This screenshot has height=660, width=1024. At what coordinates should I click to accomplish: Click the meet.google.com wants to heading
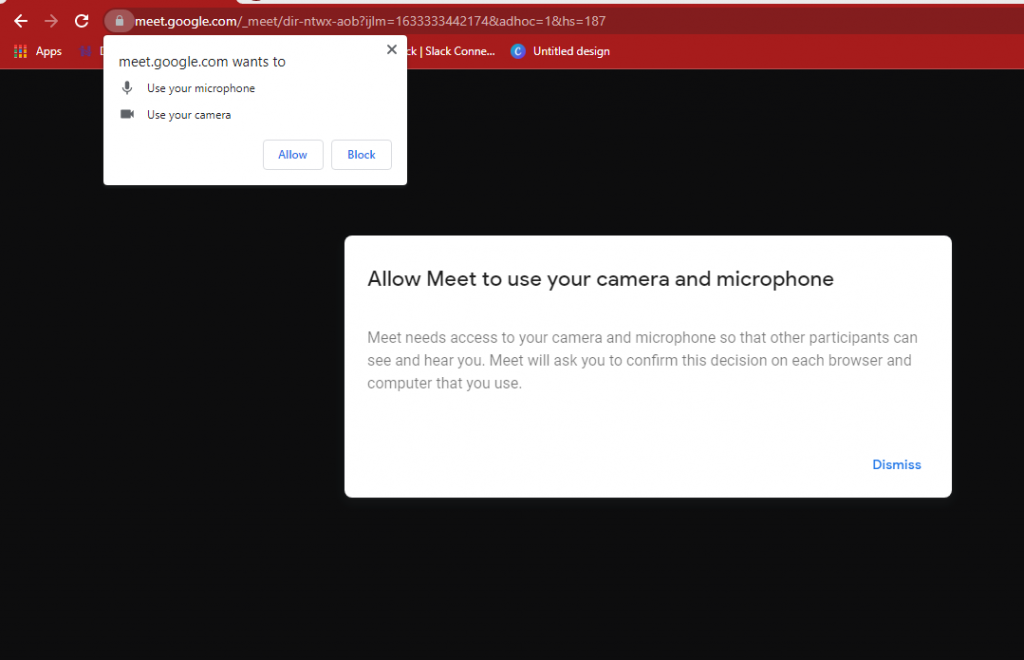202,61
